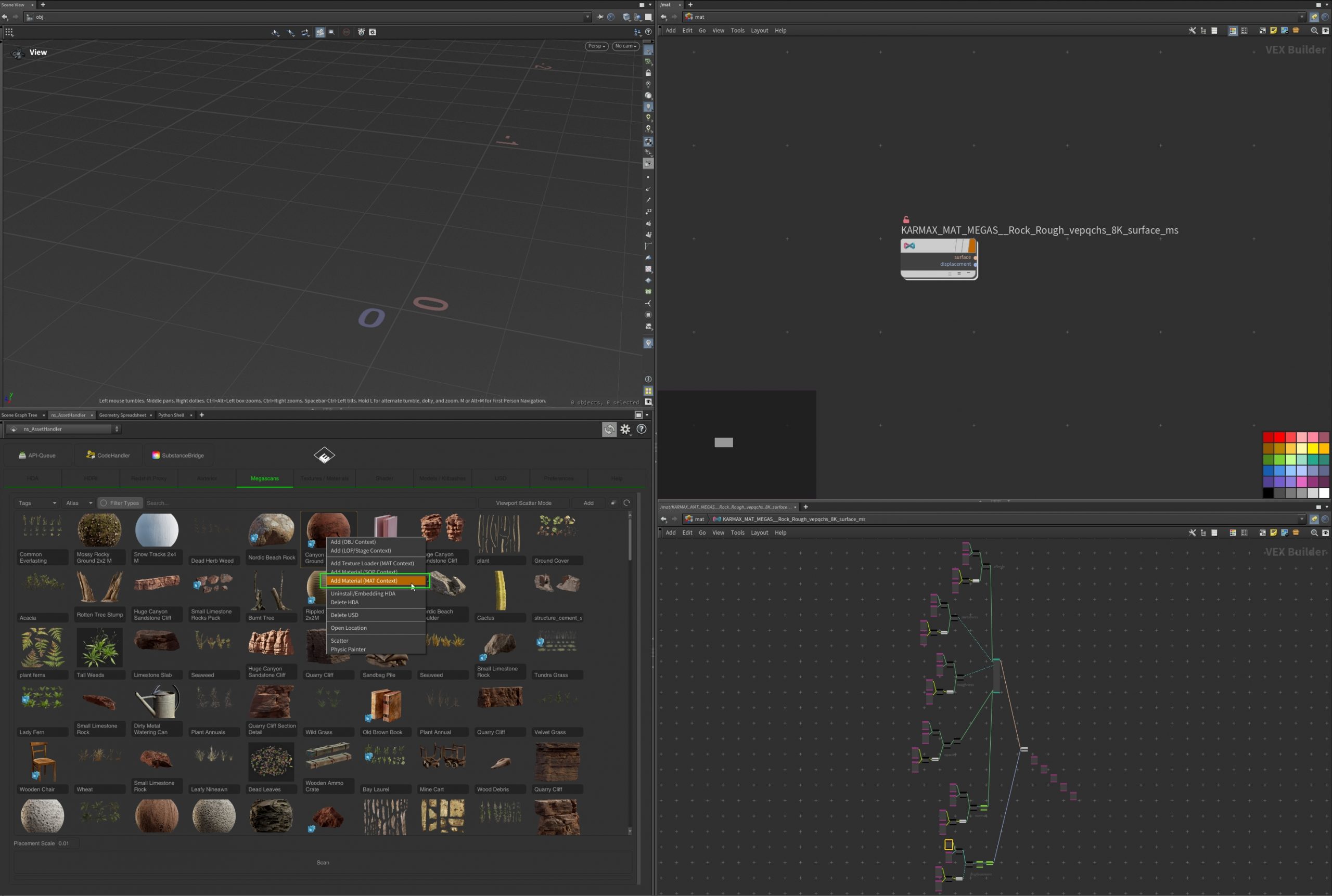Toggle the Filter Types radio button
This screenshot has width=1332, height=896.
click(104, 503)
